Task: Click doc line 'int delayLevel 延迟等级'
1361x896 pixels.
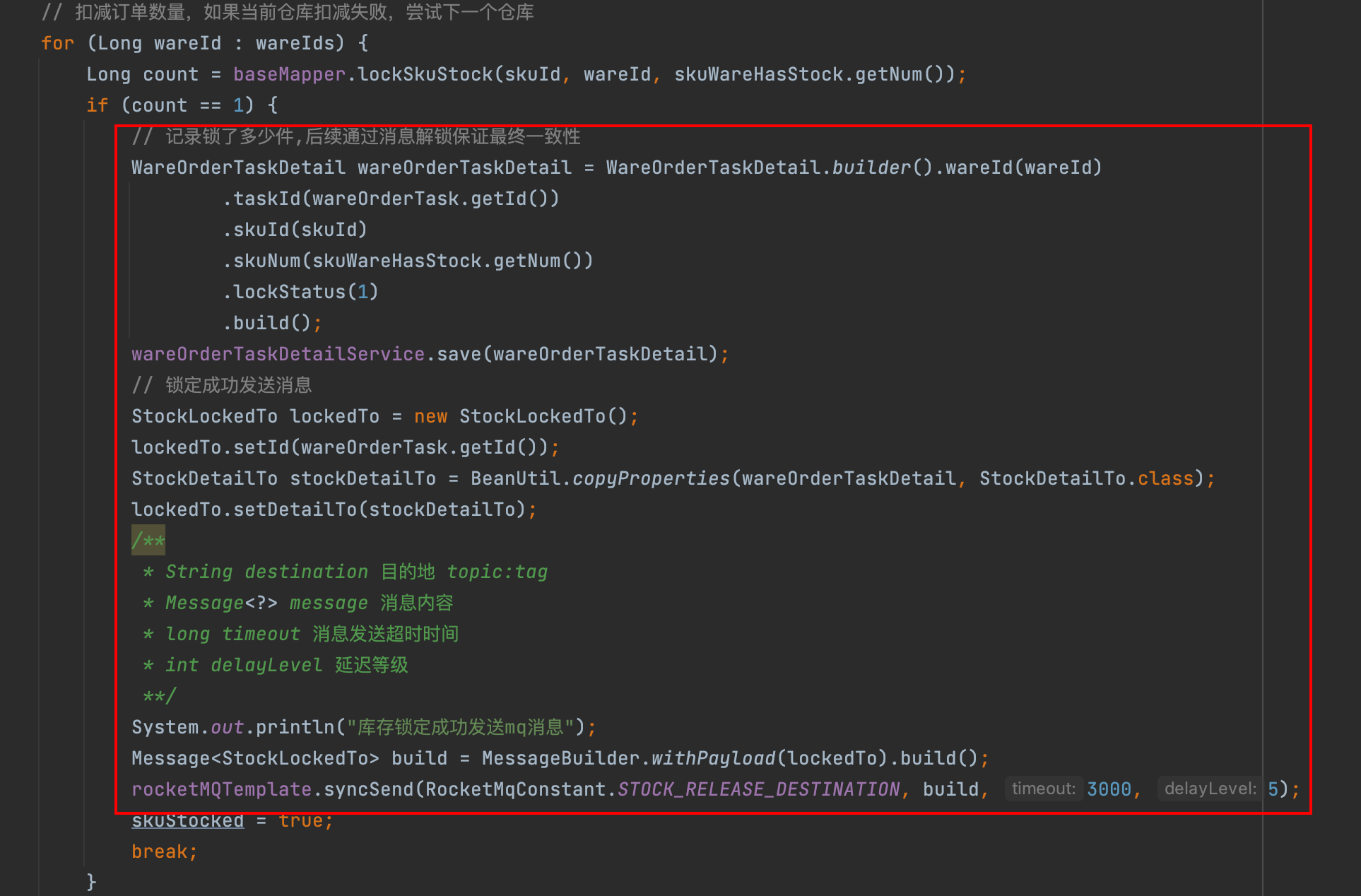Action: click(x=286, y=665)
